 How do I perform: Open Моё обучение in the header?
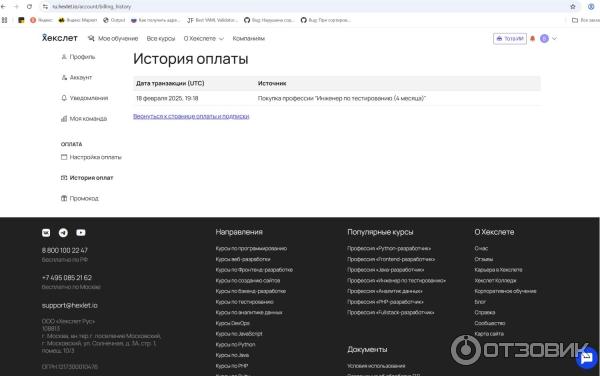(x=113, y=39)
